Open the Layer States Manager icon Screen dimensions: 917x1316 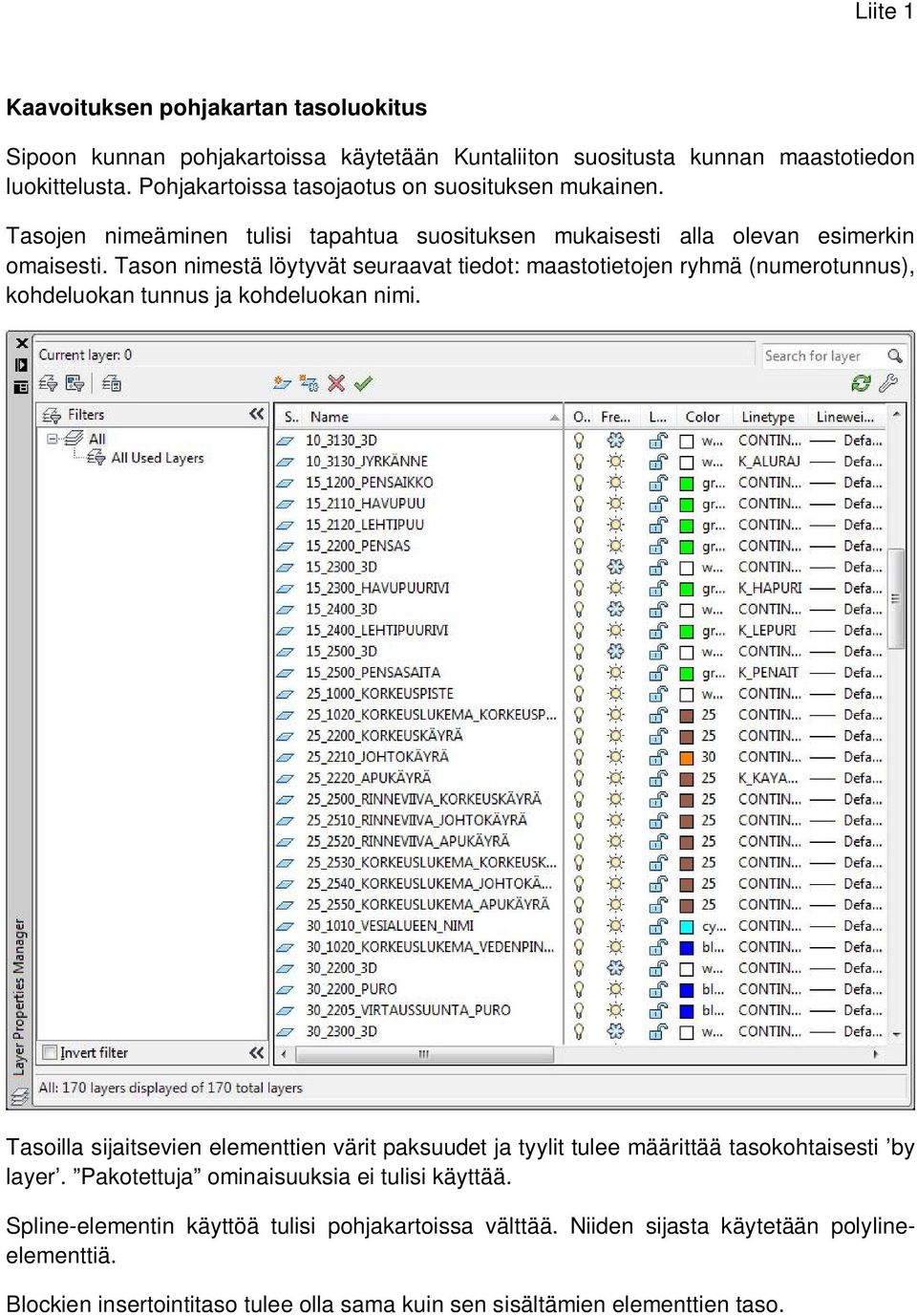click(x=112, y=383)
